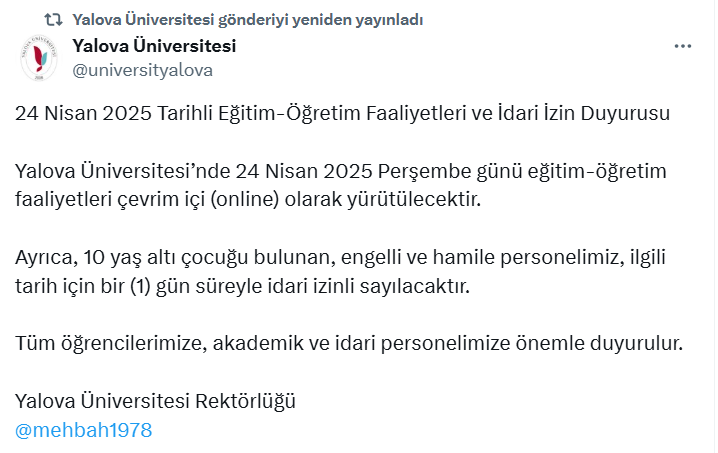Open the Yalova Üniversitesi profile avatar logo
Screen dimensions: 718x453
coord(39,58)
